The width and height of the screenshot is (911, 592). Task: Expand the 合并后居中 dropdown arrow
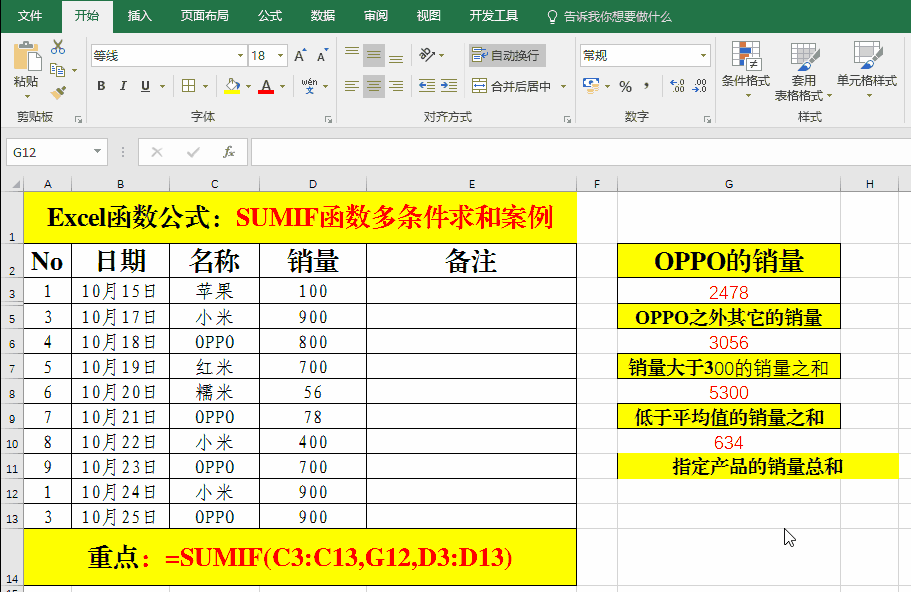(563, 87)
